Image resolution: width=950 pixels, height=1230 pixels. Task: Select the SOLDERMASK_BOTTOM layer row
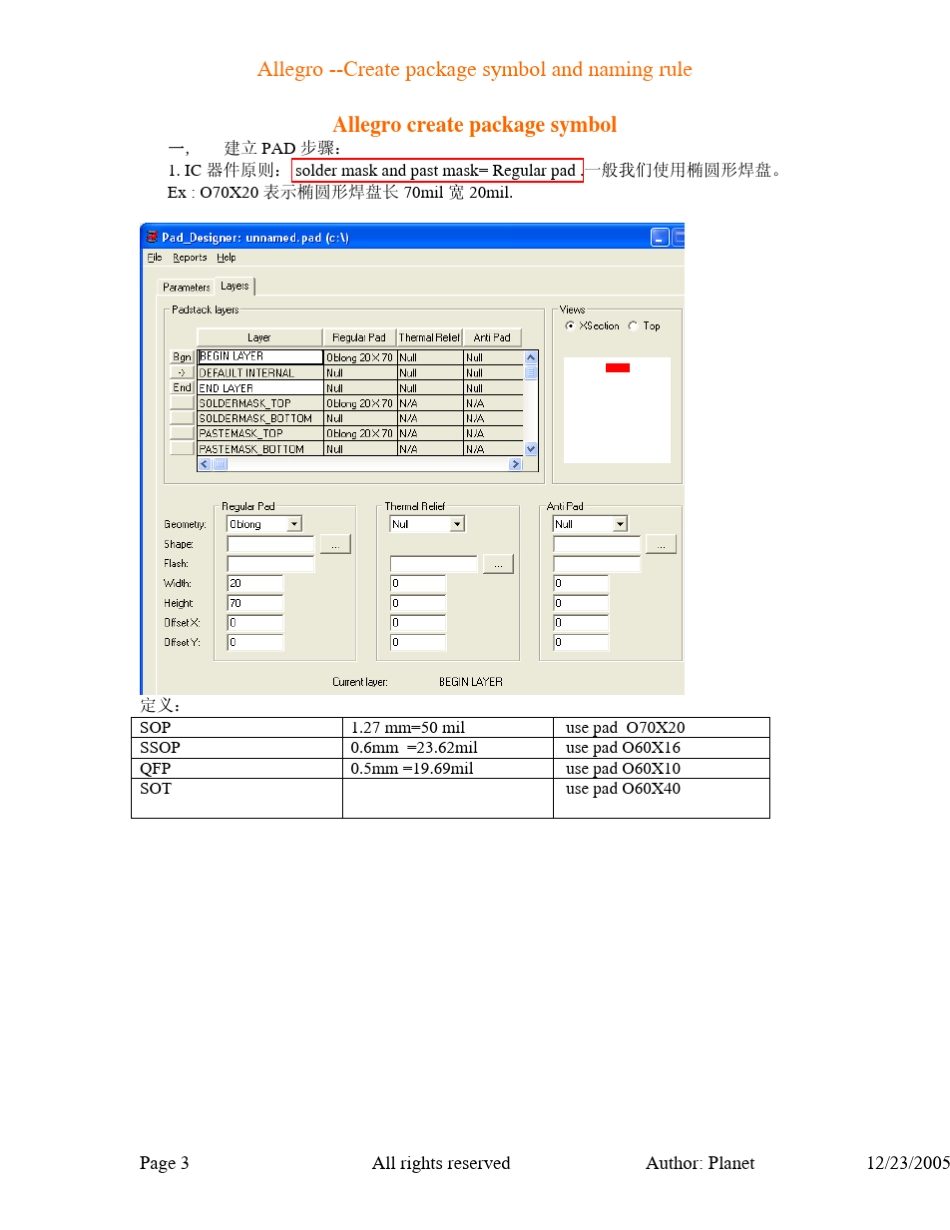(x=259, y=418)
